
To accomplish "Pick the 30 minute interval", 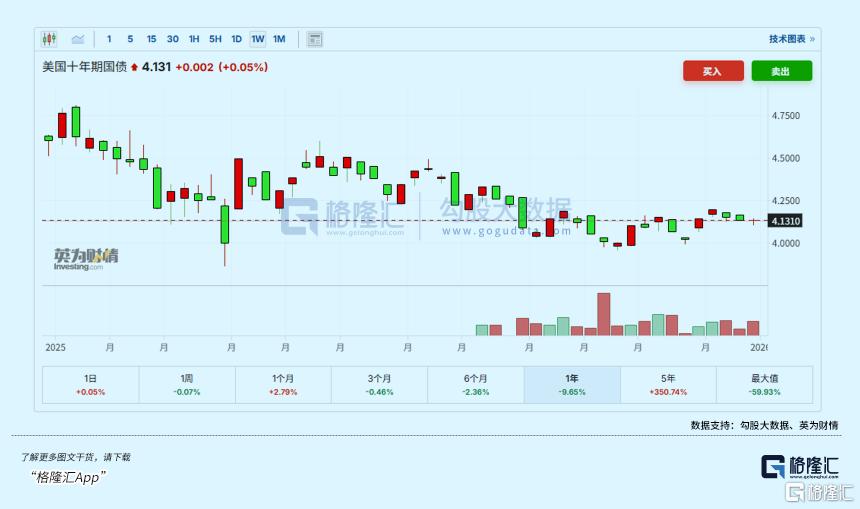I will click(173, 39).
